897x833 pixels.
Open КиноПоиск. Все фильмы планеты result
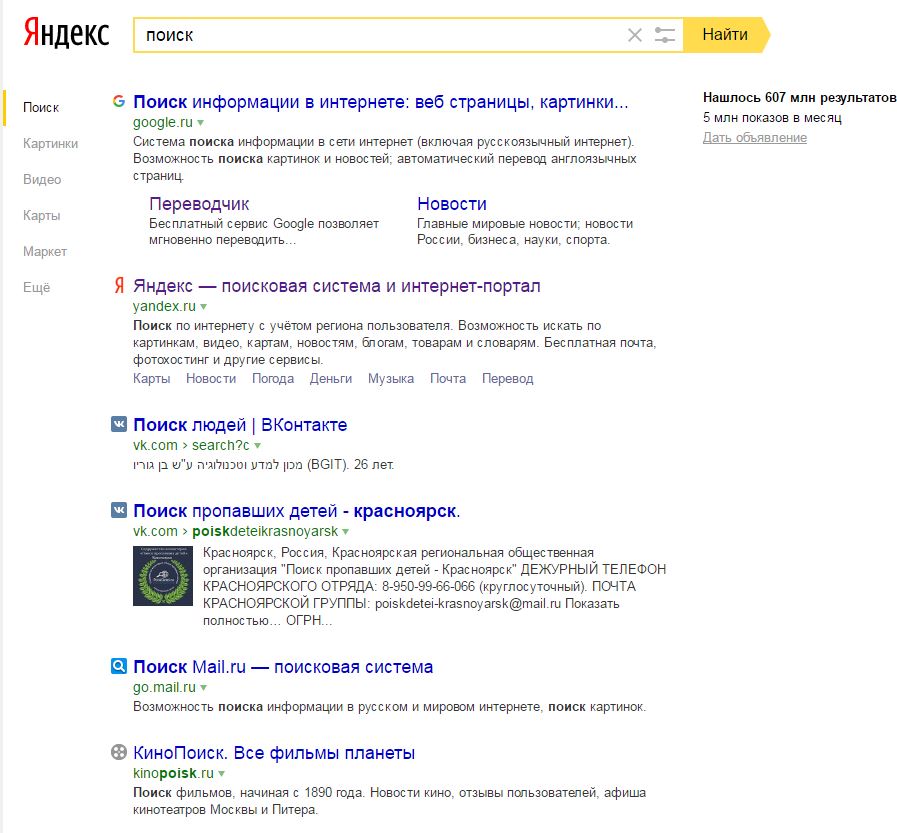coord(274,753)
